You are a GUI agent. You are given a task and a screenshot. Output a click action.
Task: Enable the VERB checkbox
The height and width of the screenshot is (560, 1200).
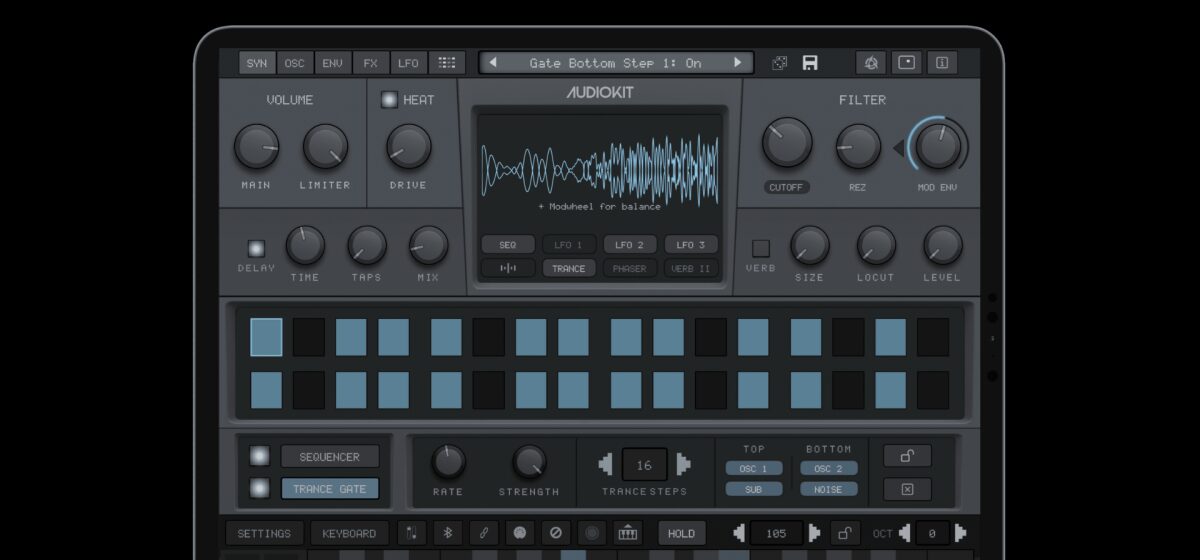(761, 248)
